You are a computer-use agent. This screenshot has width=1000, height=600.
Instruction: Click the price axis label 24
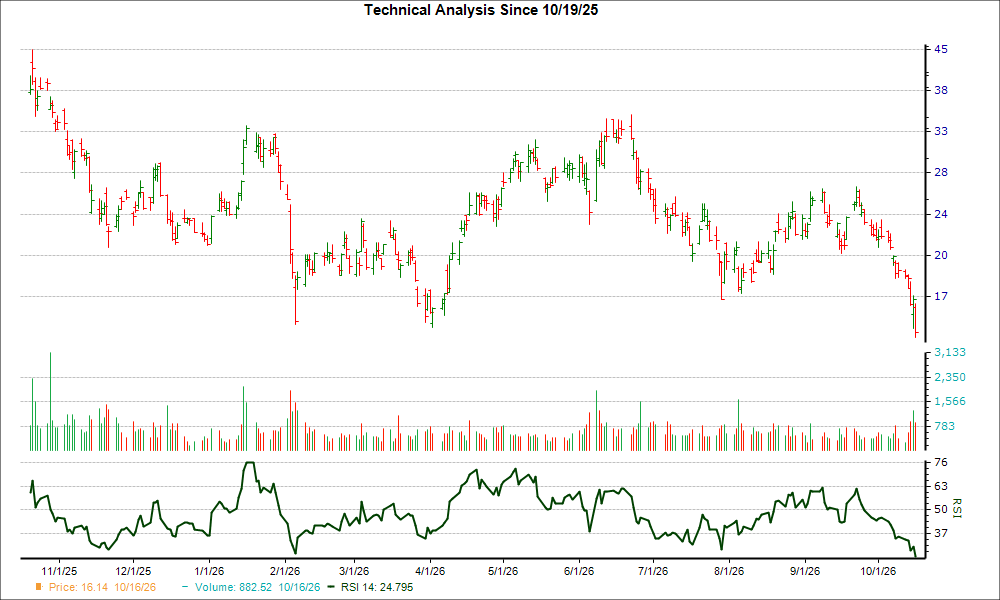click(x=941, y=214)
